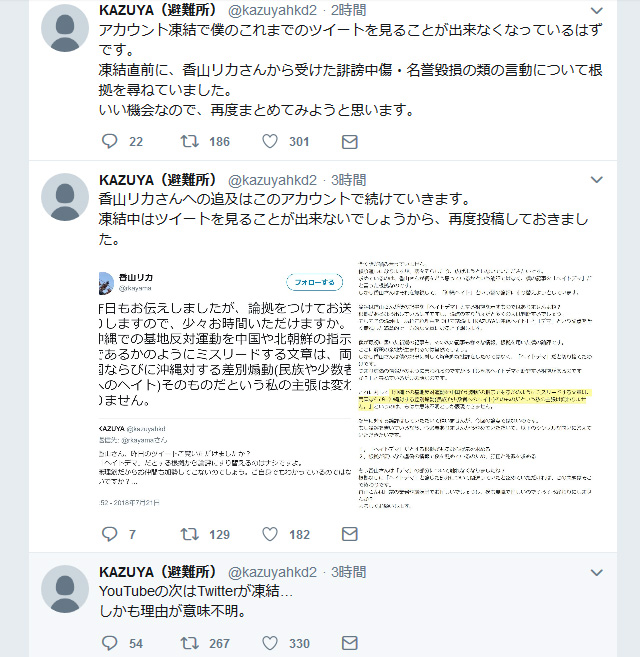The height and width of the screenshot is (657, 640).
Task: Open the envelope icon on the last tweet
Action: click(350, 643)
